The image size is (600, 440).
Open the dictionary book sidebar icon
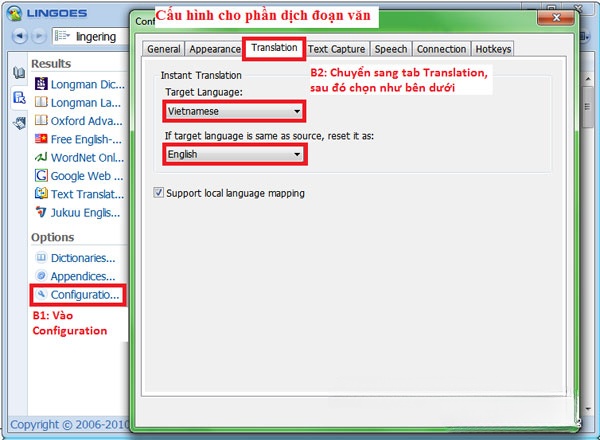click(x=19, y=72)
